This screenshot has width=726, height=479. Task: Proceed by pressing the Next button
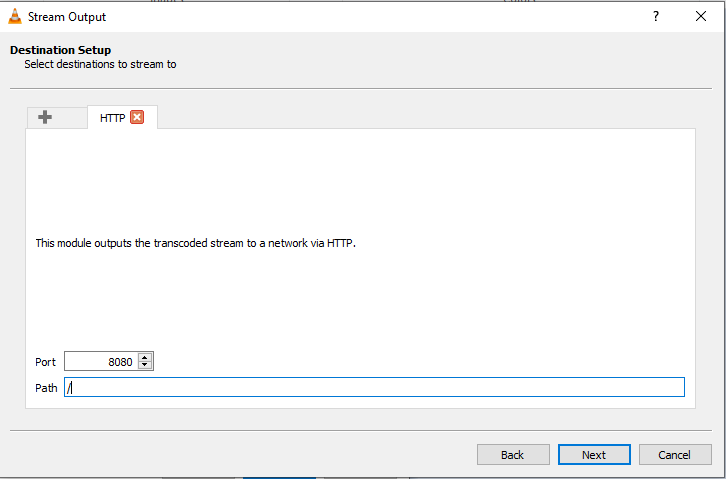(594, 455)
